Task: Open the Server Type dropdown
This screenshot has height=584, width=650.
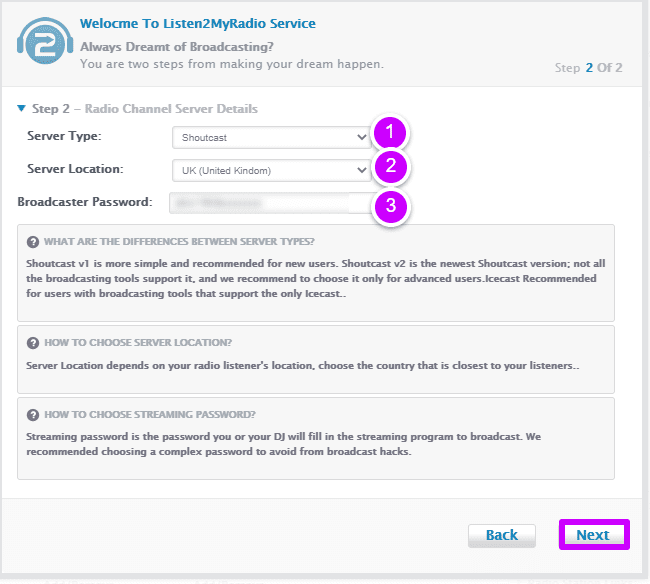Action: pos(272,138)
